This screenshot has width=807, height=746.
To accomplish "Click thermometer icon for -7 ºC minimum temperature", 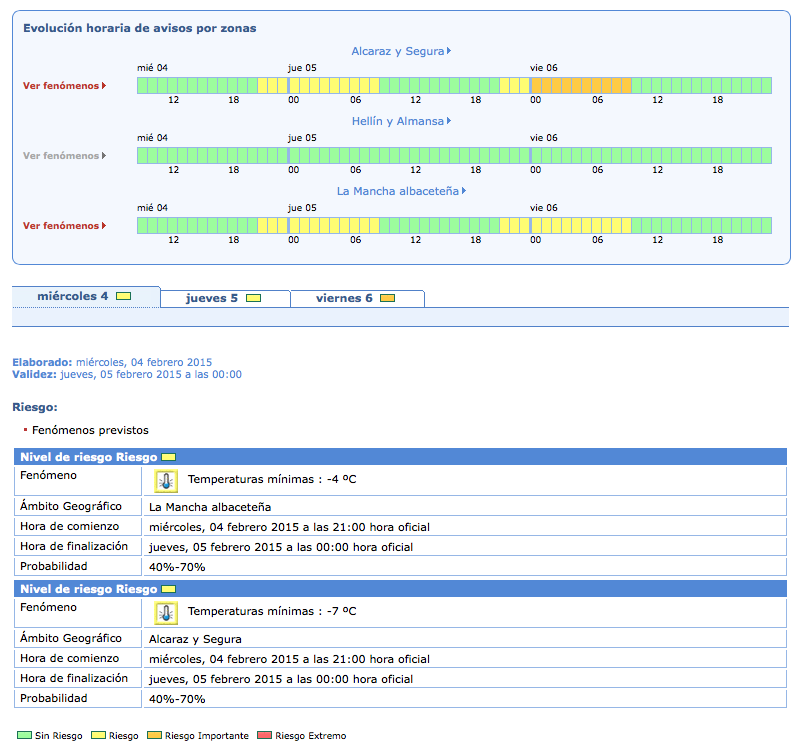I will [x=166, y=612].
